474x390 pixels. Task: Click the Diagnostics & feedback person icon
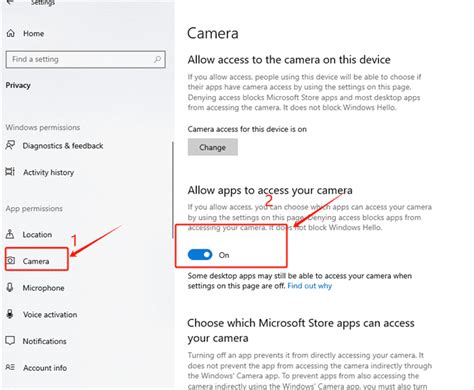point(10,145)
